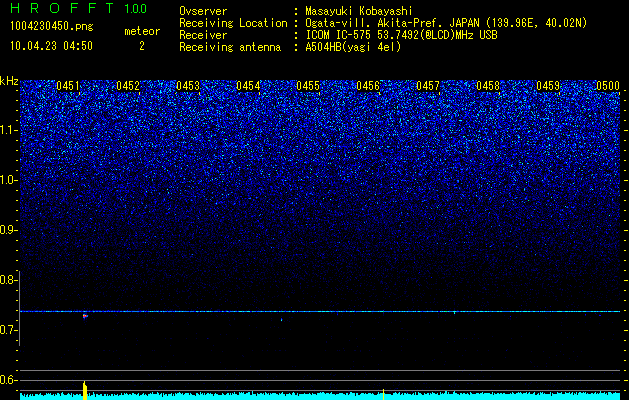
Task: Click the red meteor echo near 0451
Action: coord(85,316)
